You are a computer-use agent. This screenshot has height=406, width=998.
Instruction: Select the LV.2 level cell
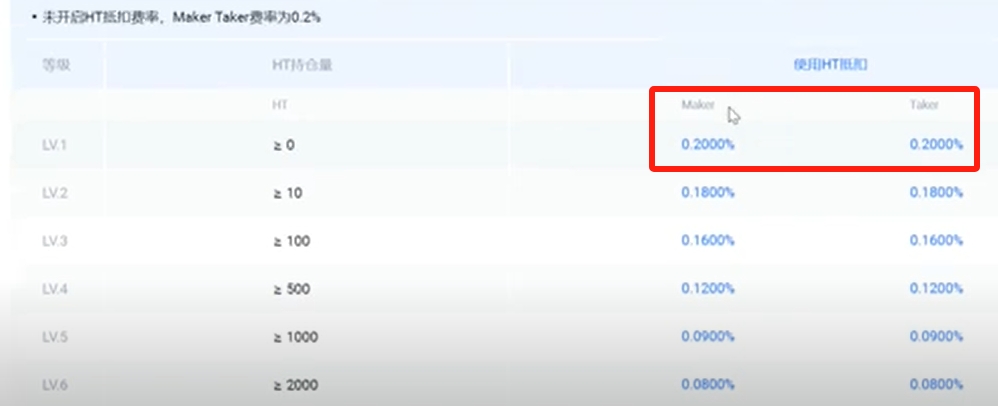[55, 193]
